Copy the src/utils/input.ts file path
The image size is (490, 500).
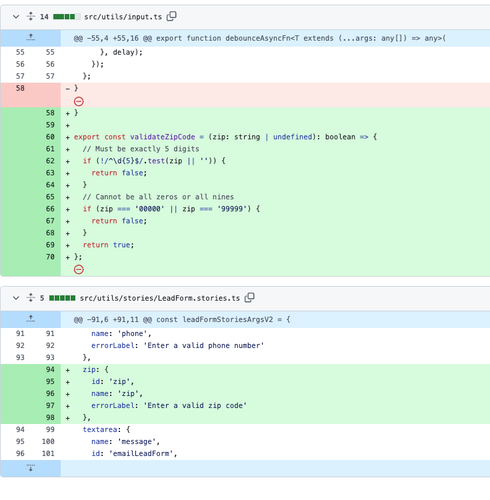pos(171,16)
